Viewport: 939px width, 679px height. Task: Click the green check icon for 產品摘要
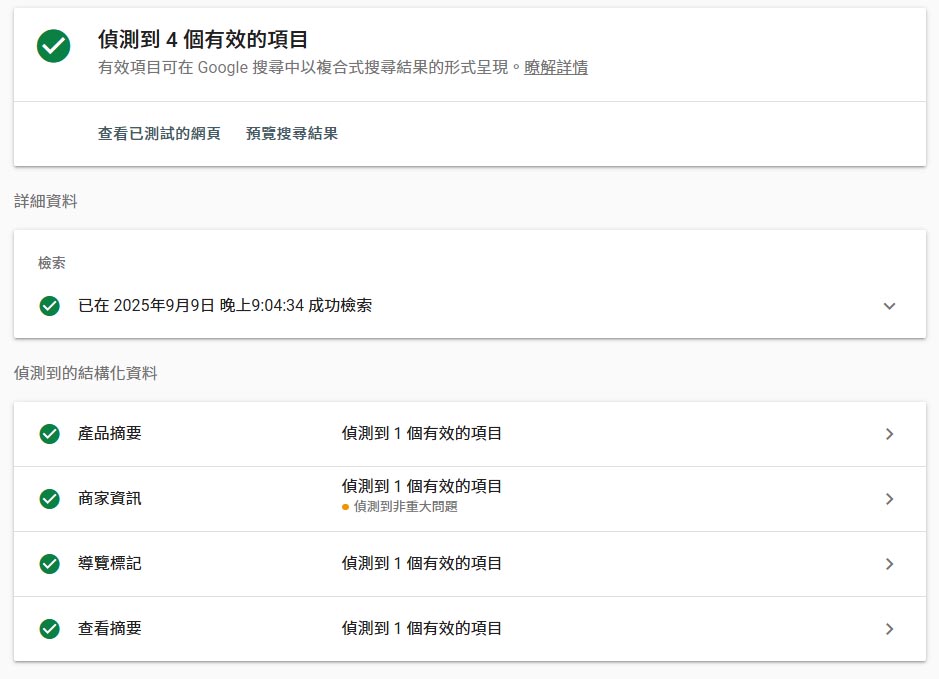50,434
